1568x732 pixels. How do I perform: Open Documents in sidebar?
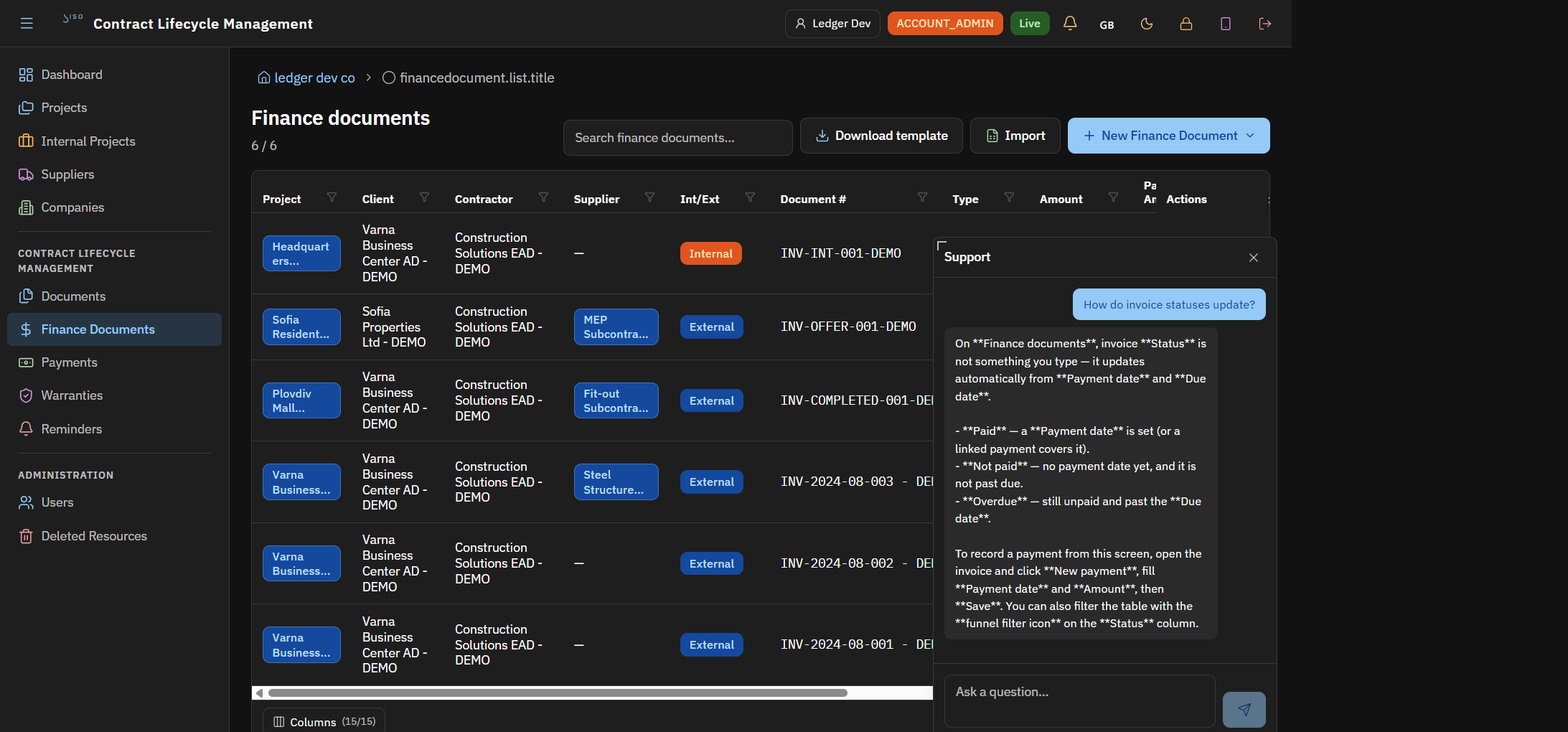[x=115, y=296]
